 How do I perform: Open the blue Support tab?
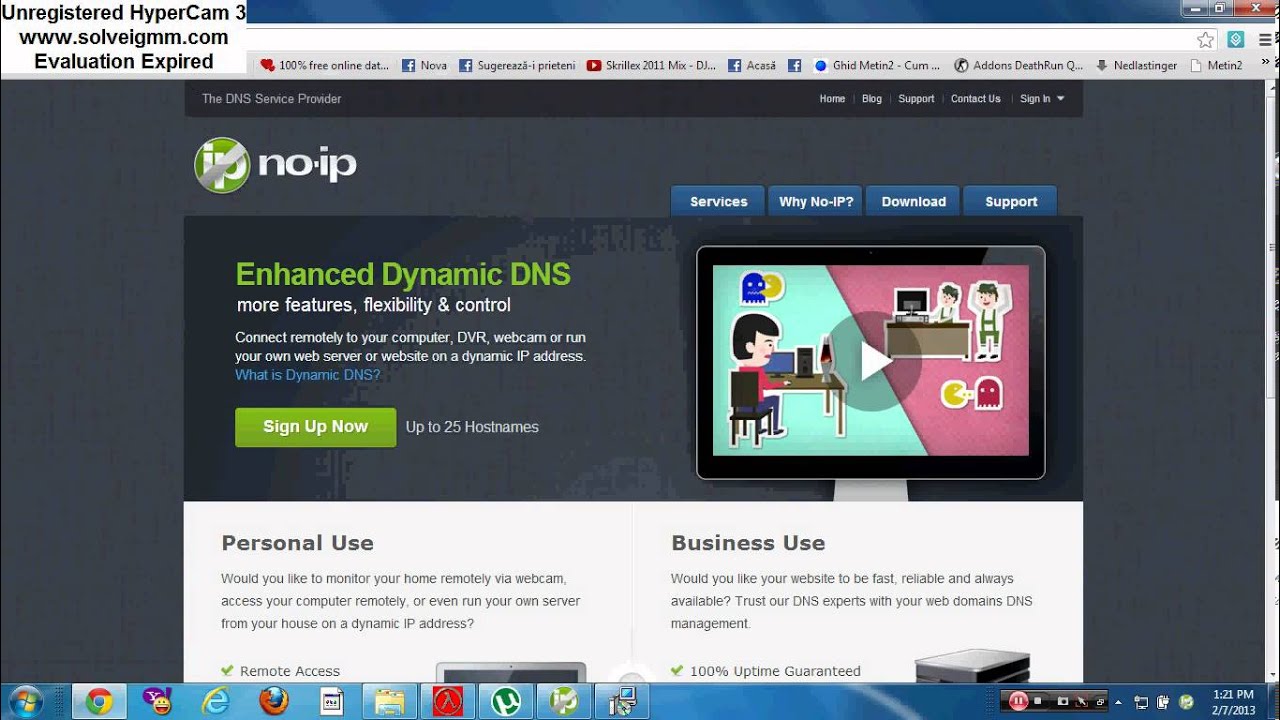click(x=1011, y=201)
